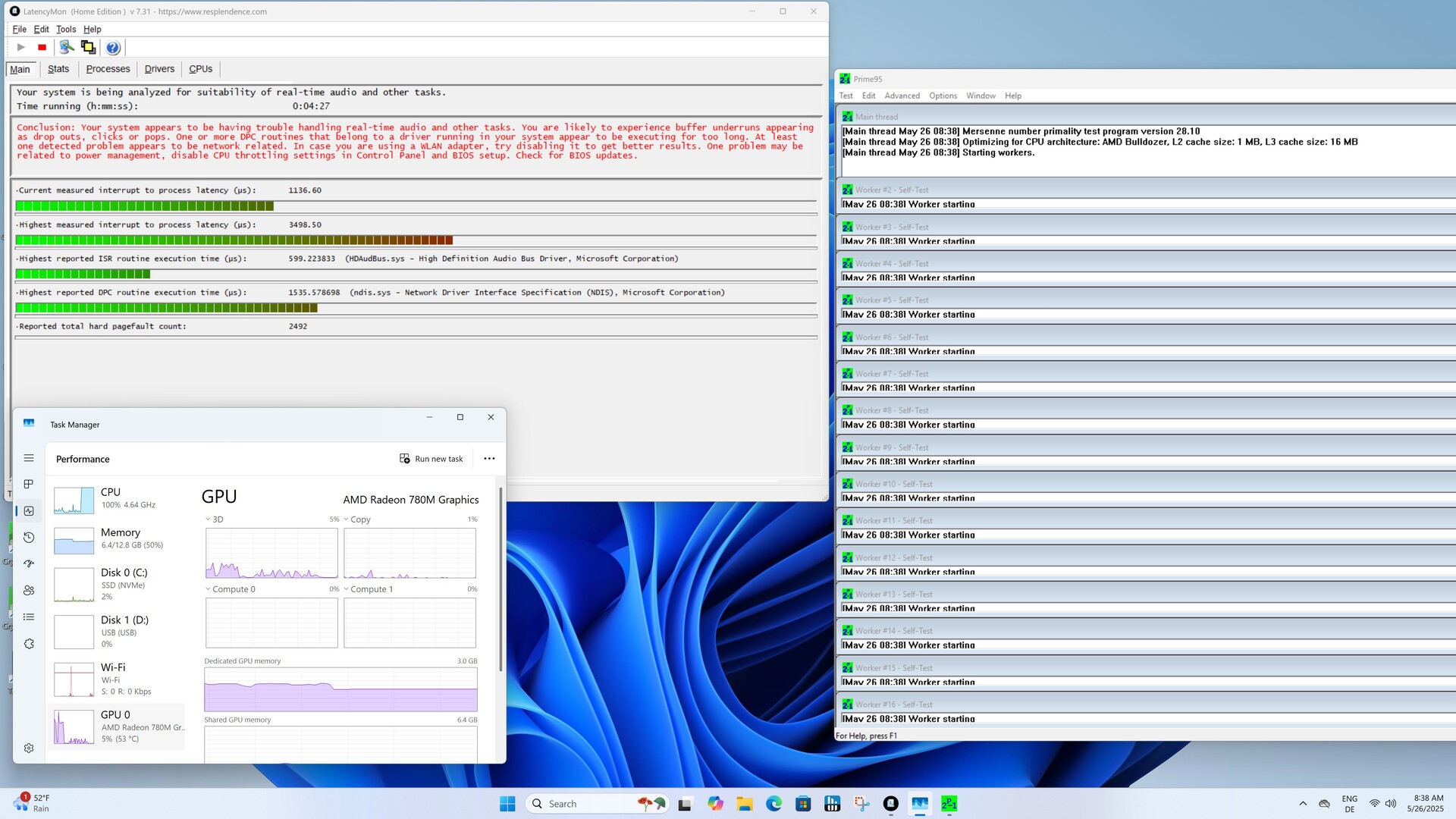This screenshot has height=819, width=1456.
Task: Click the blue Help question mark icon
Action: coord(113,48)
